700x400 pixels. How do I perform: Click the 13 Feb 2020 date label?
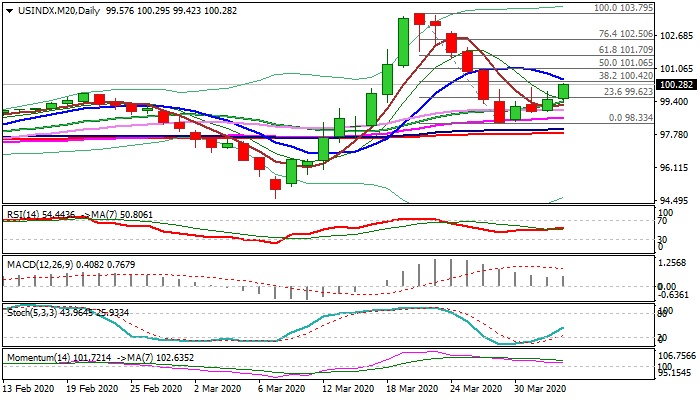pos(30,387)
